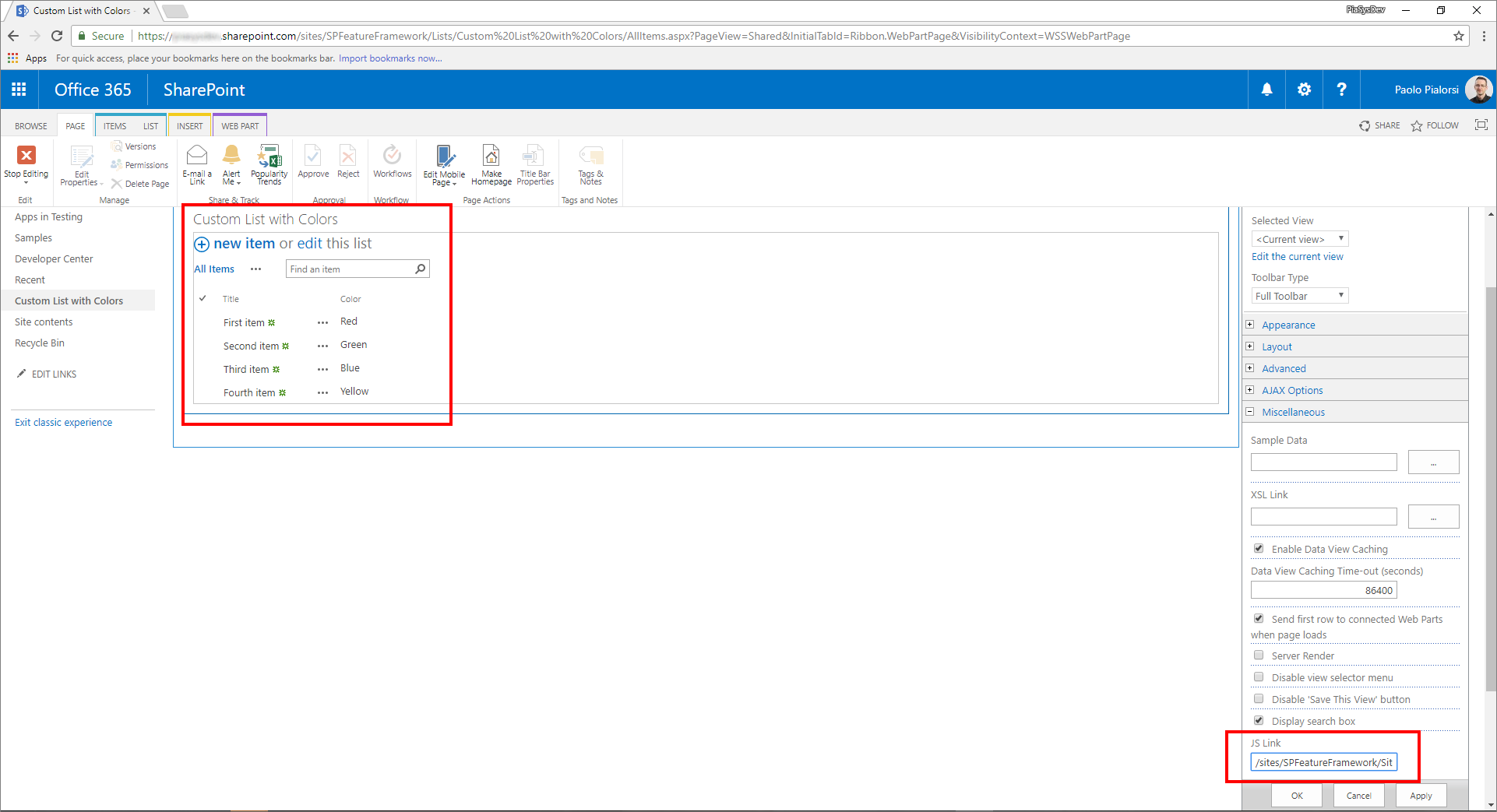Toggle focus on content icon
Viewport: 1497px width, 812px height.
point(1481,125)
